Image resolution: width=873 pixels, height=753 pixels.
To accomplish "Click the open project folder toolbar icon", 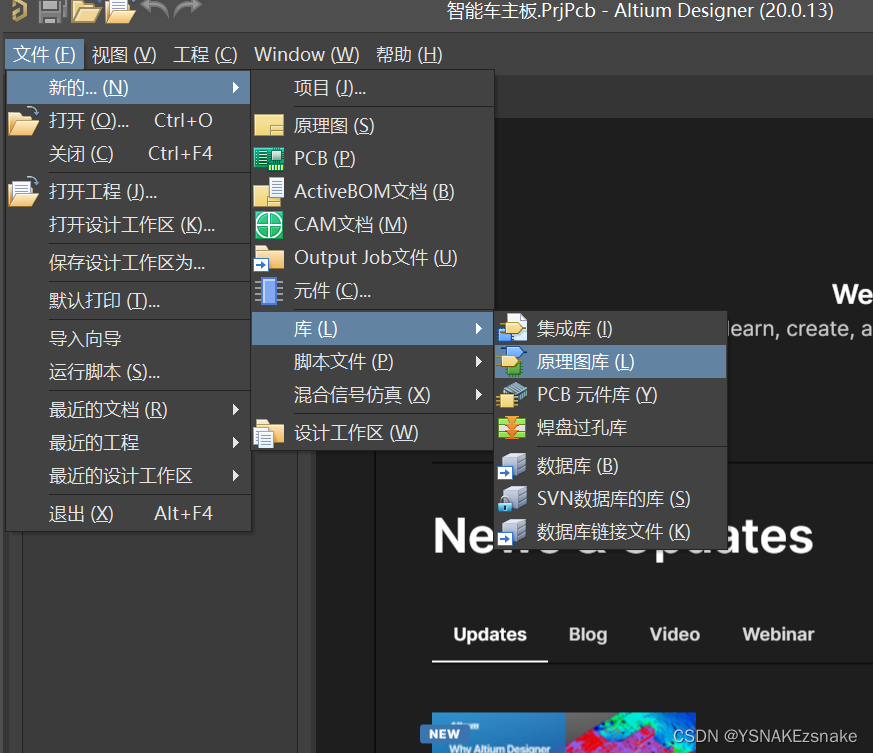I will click(120, 11).
